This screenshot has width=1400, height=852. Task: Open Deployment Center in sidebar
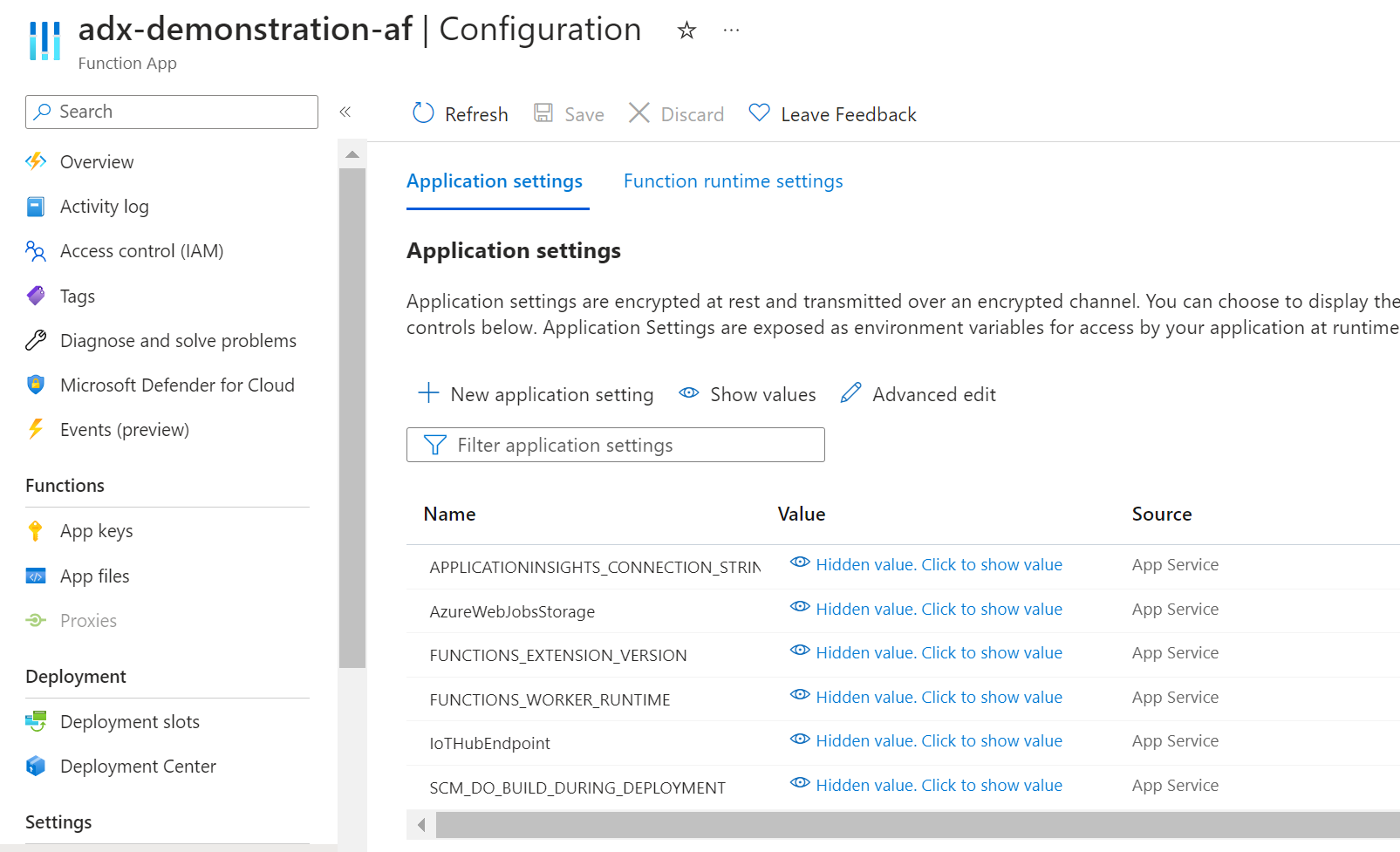pyautogui.click(x=138, y=767)
